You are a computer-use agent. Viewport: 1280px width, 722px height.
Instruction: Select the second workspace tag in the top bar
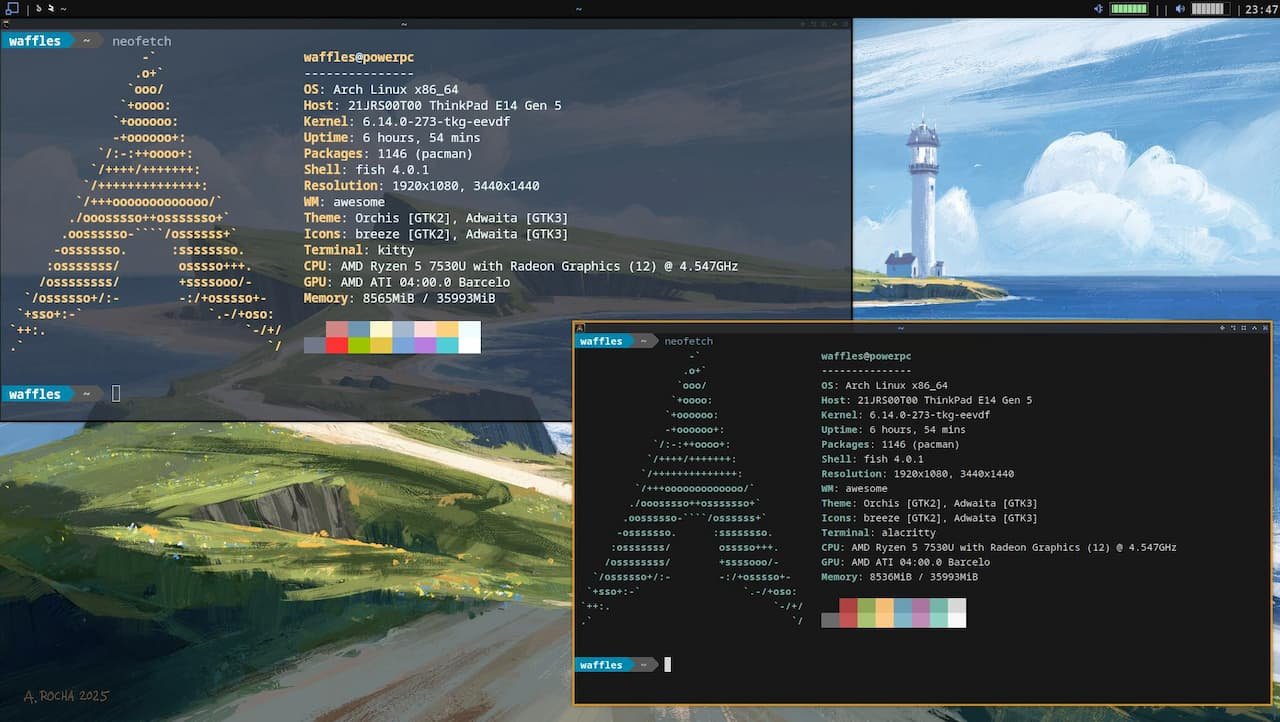[51, 9]
